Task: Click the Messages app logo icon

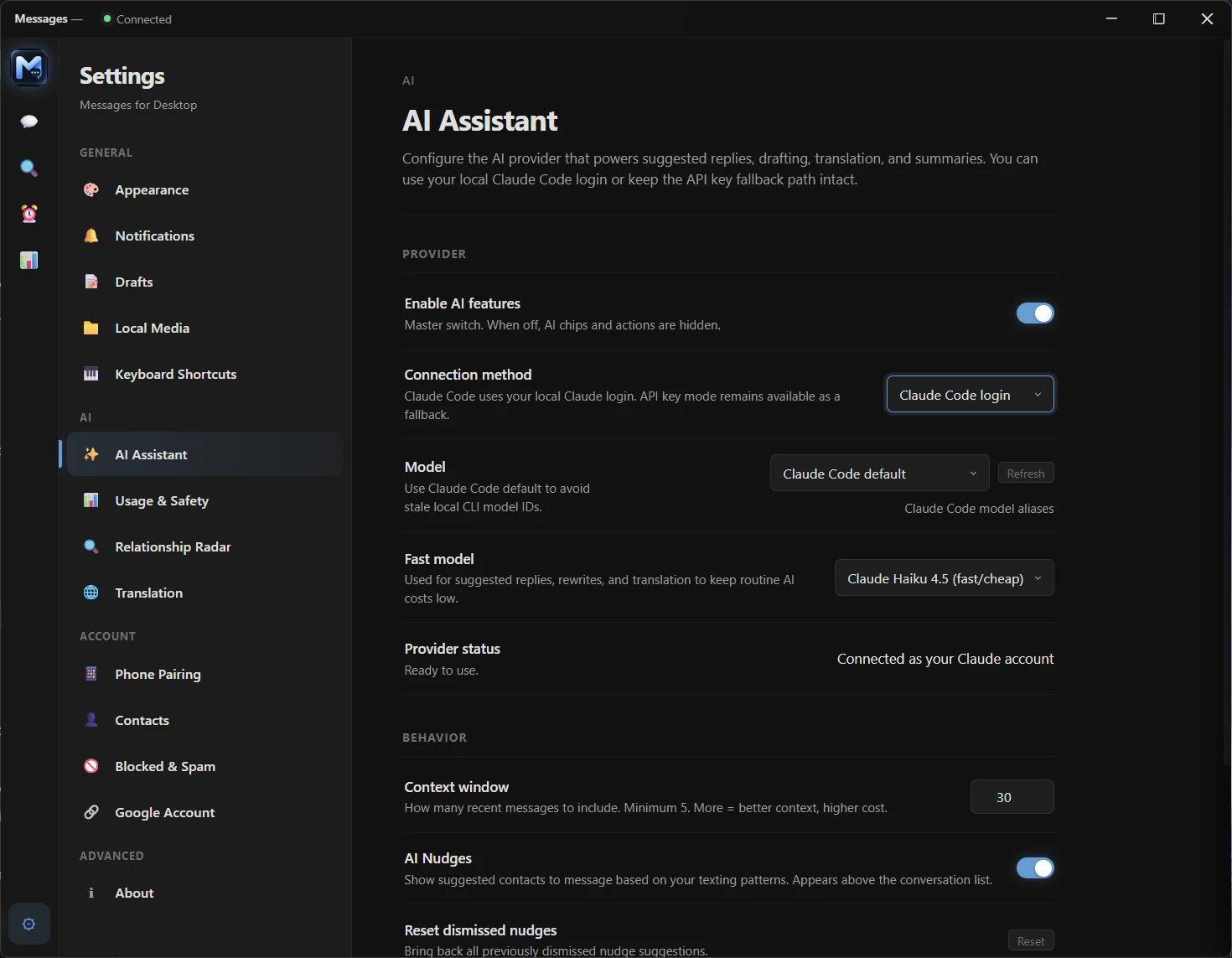Action: tap(29, 67)
